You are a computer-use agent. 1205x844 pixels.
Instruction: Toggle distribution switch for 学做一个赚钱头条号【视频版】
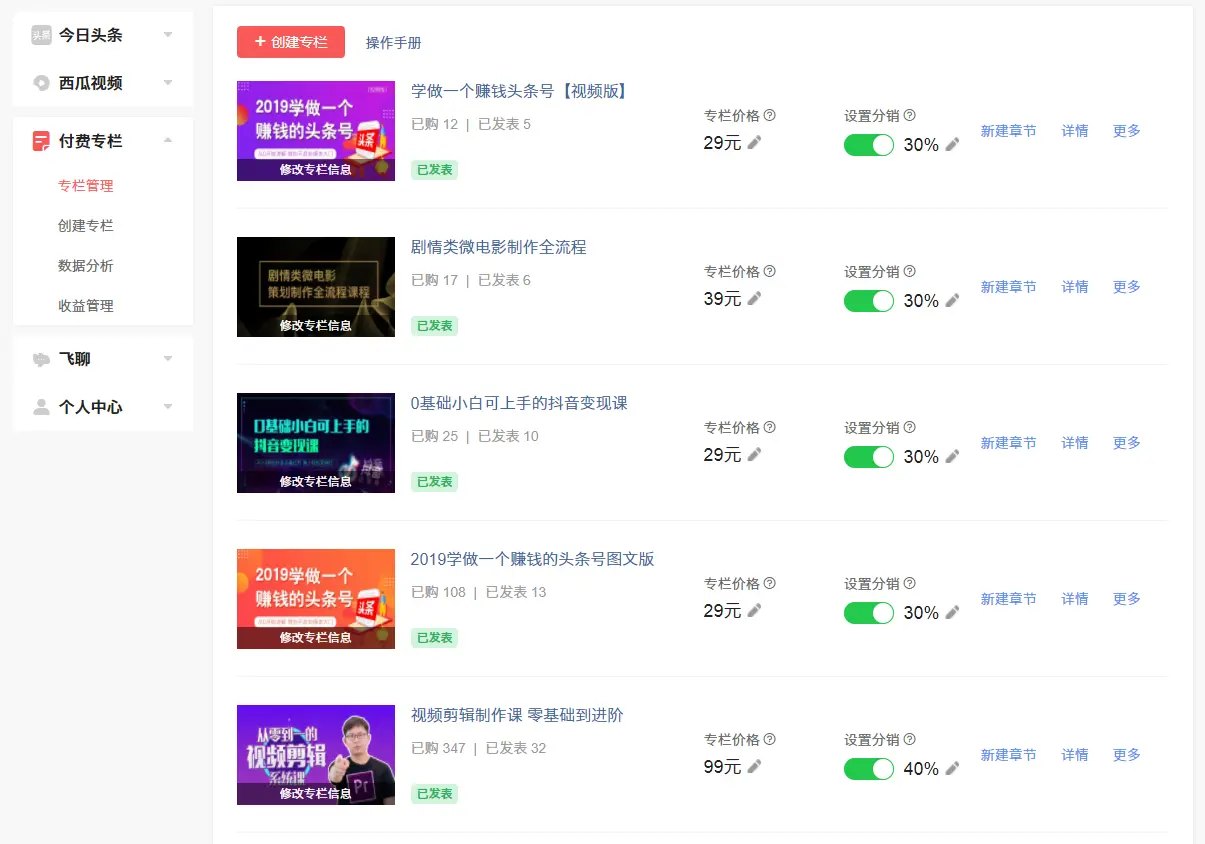tap(869, 145)
